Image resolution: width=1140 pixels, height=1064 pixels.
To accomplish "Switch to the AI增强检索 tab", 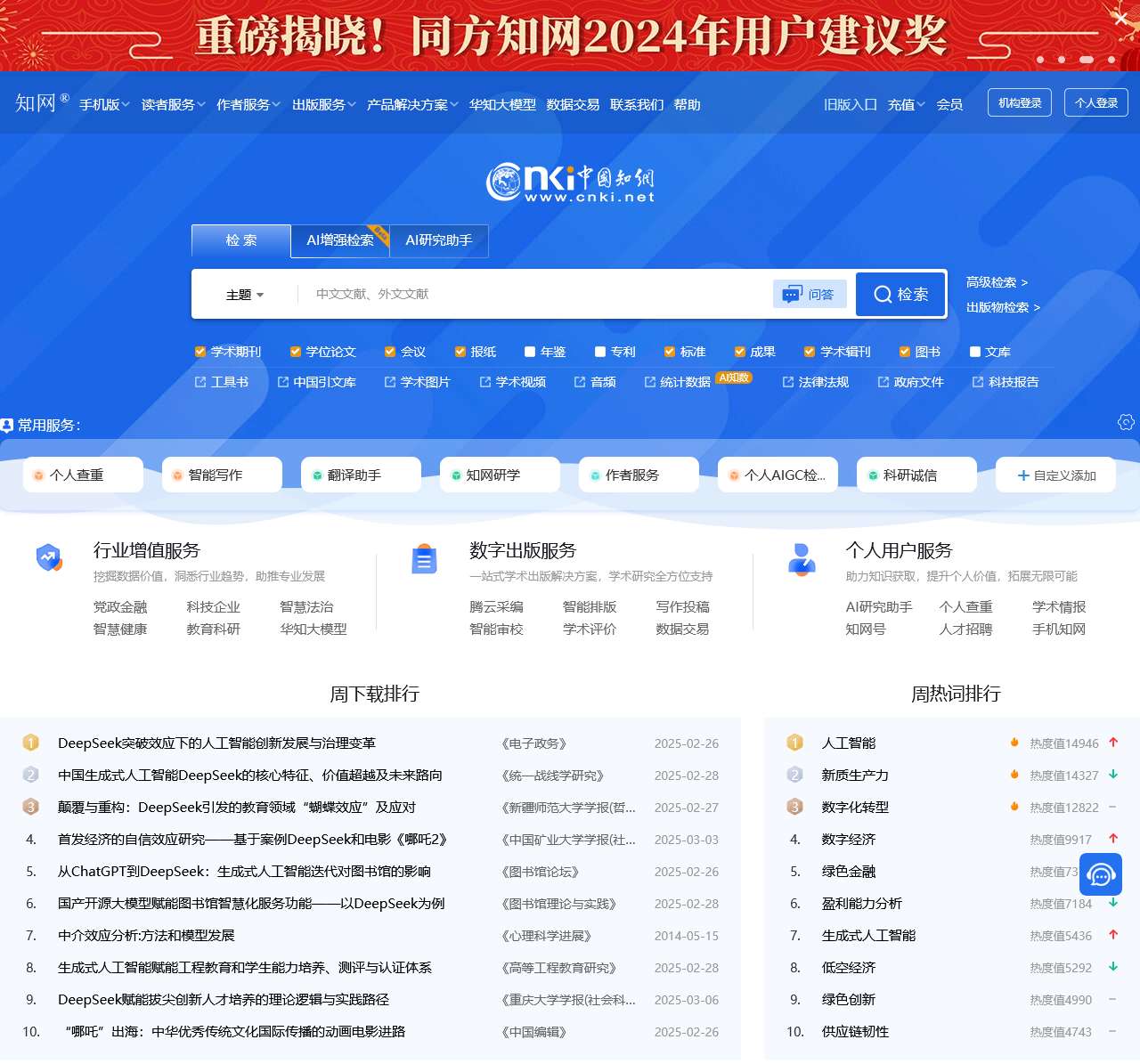I will [340, 240].
